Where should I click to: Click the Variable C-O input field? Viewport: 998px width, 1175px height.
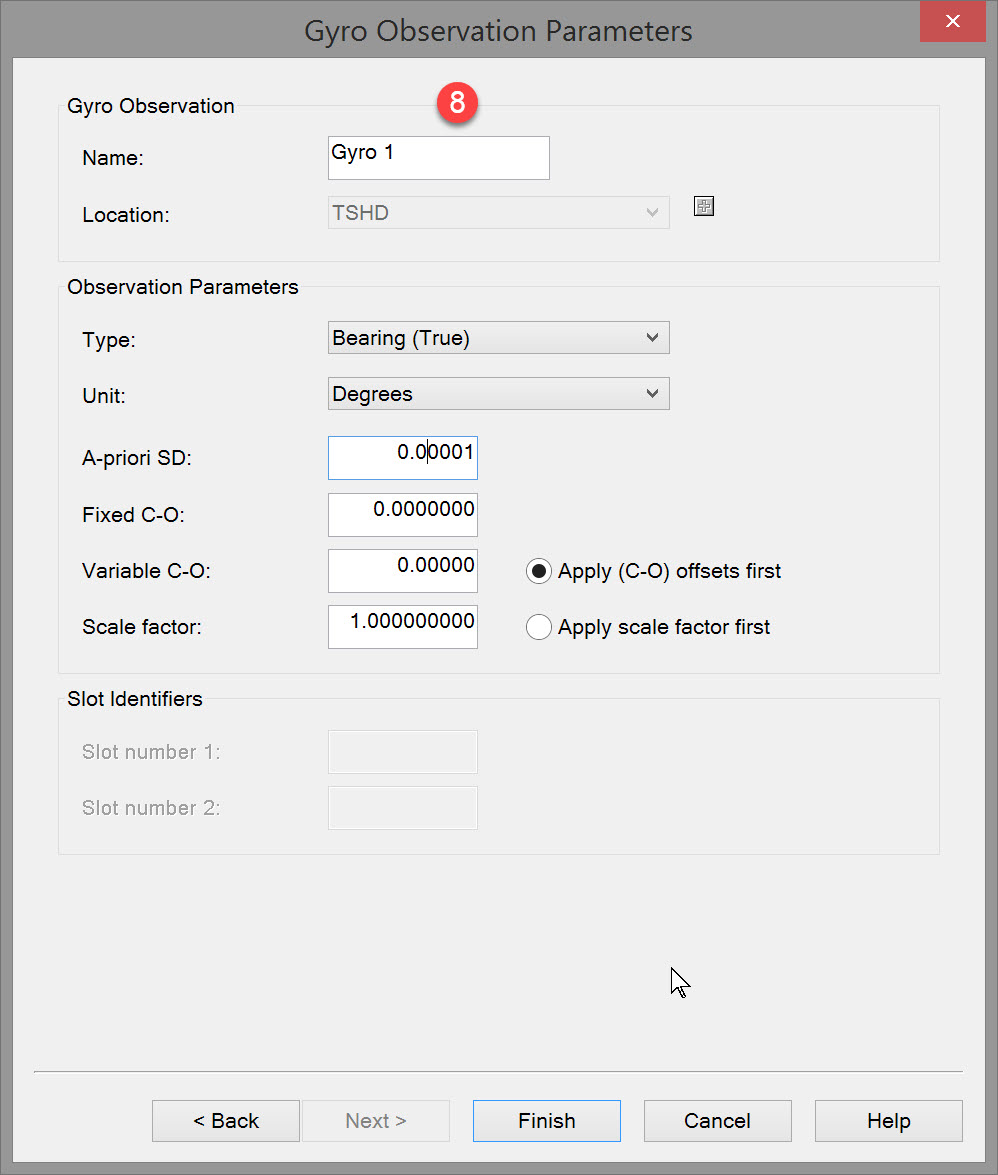click(x=402, y=571)
